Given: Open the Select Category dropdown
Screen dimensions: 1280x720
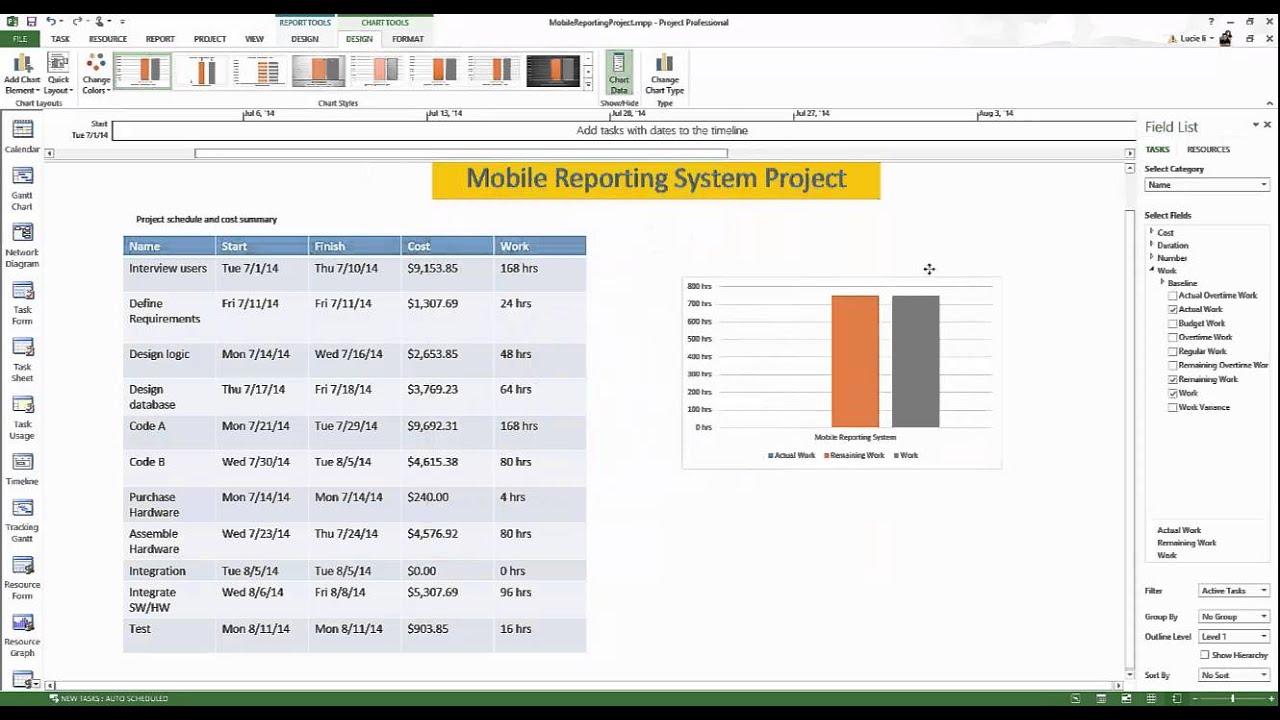Looking at the screenshot, I should (1207, 185).
